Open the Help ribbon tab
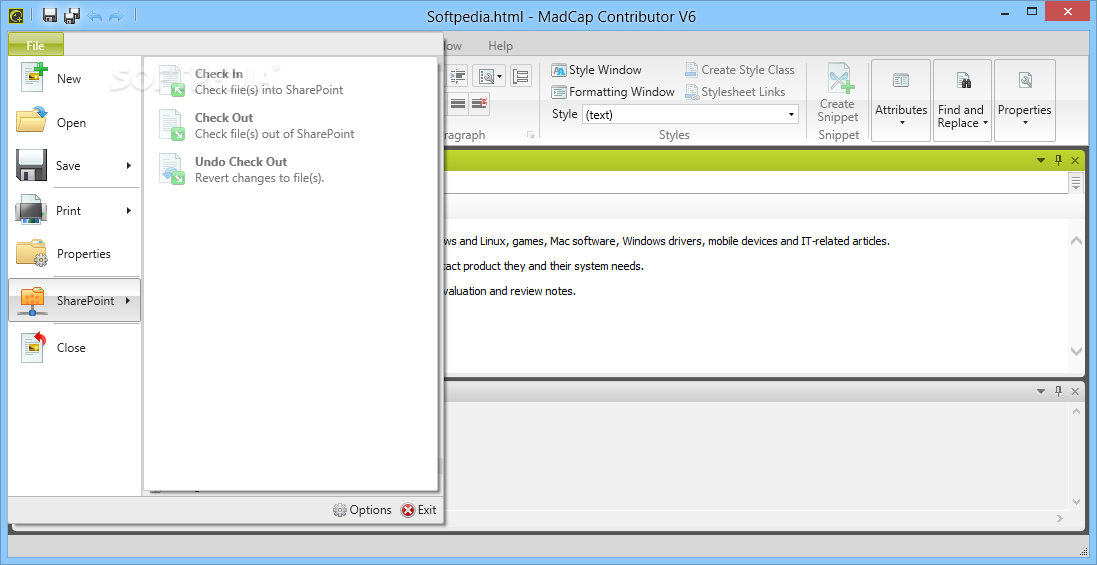 click(x=500, y=45)
